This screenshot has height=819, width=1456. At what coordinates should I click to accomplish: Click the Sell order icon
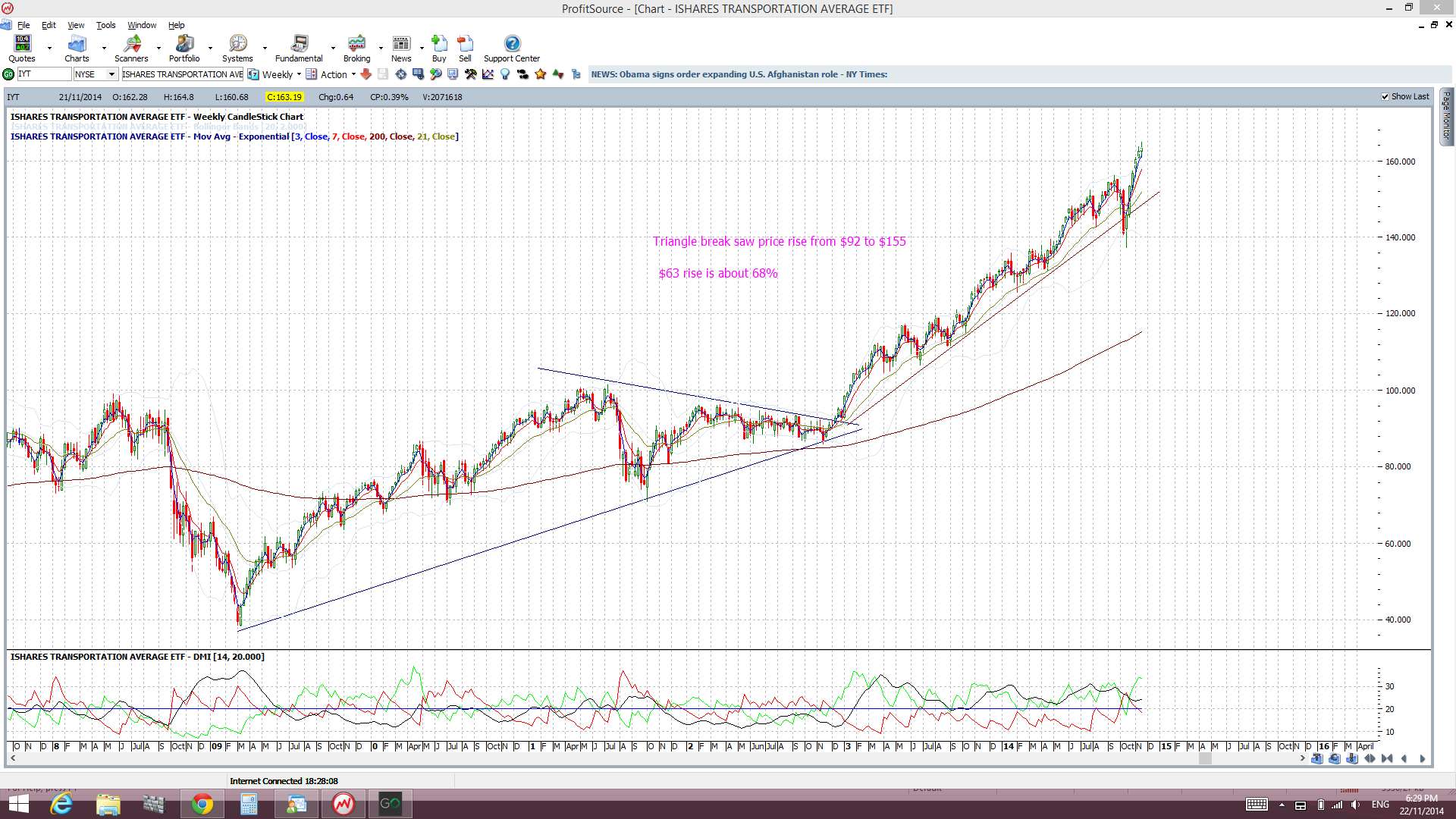click(465, 49)
